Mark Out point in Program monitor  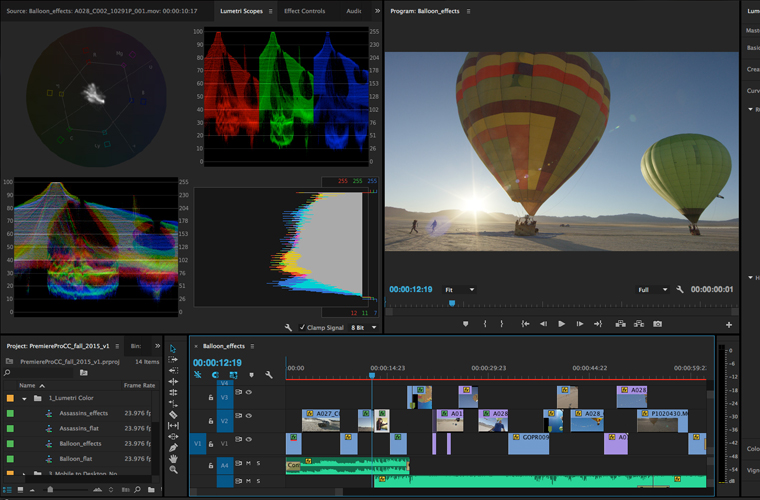click(502, 324)
